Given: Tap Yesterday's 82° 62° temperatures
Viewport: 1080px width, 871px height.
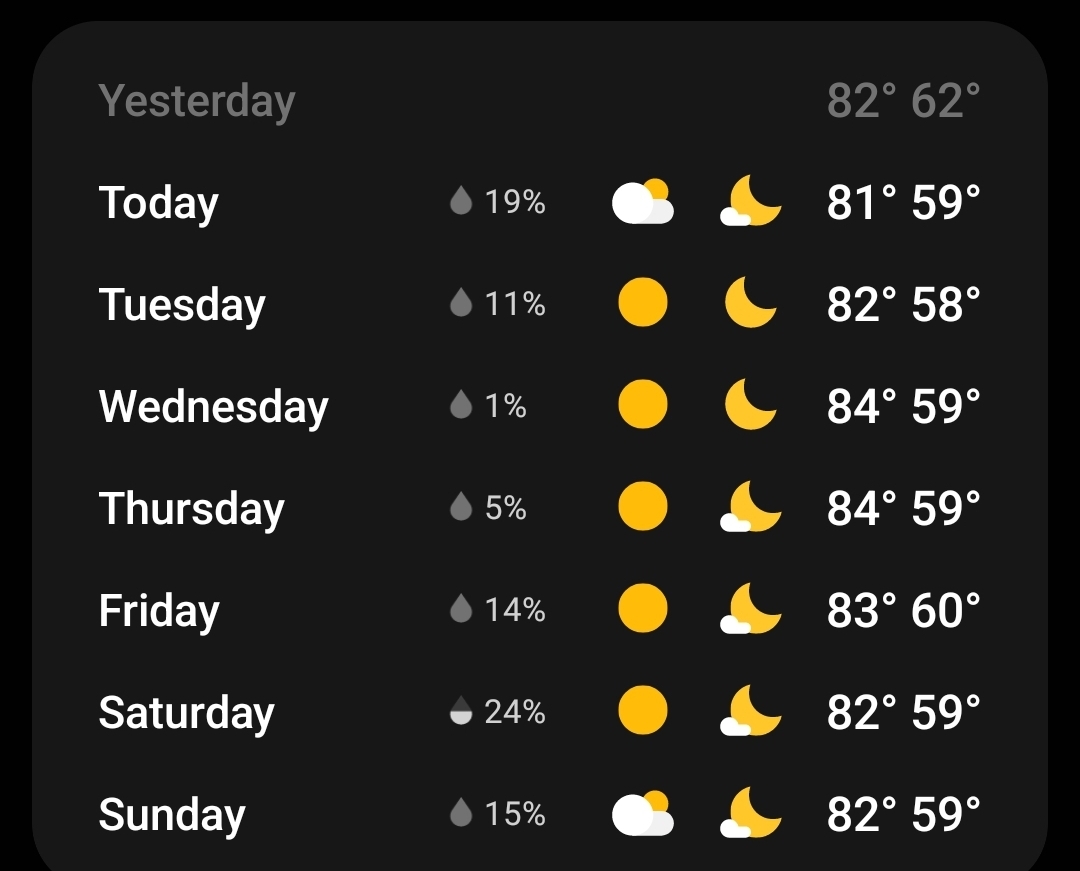Looking at the screenshot, I should click(903, 101).
